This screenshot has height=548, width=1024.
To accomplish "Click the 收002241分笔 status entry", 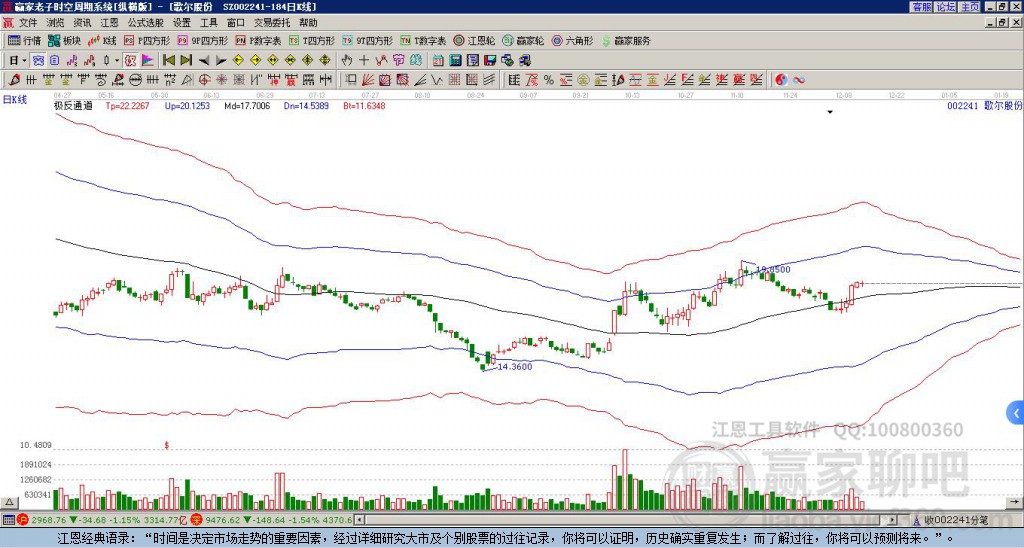I will pos(955,520).
